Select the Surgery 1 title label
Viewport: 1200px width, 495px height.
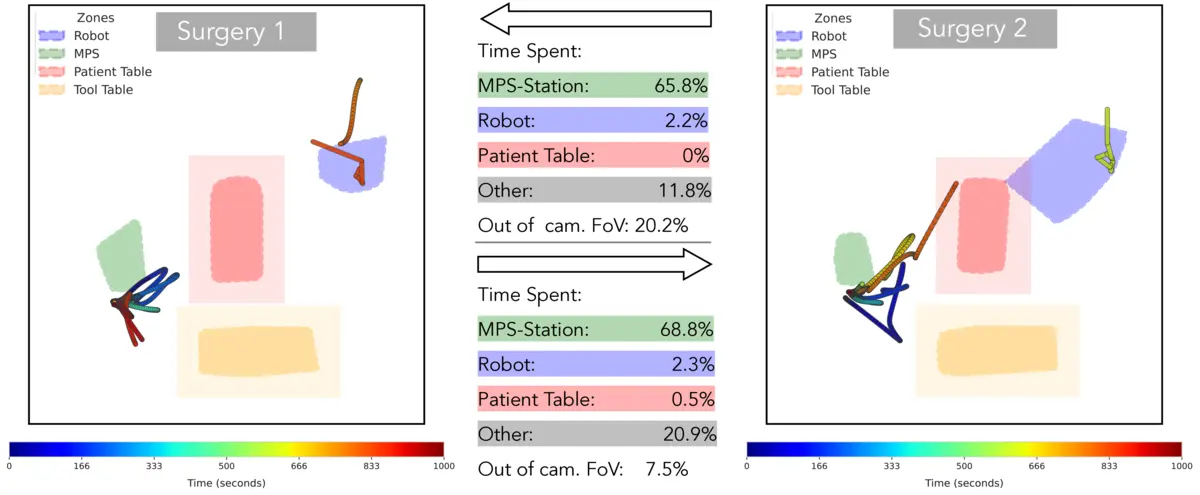pos(236,31)
